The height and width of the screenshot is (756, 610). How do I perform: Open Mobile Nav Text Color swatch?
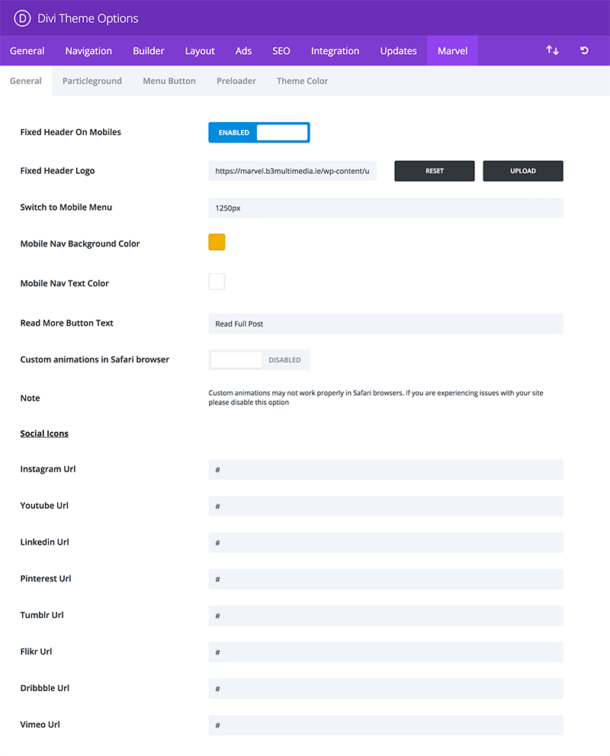tap(217, 282)
